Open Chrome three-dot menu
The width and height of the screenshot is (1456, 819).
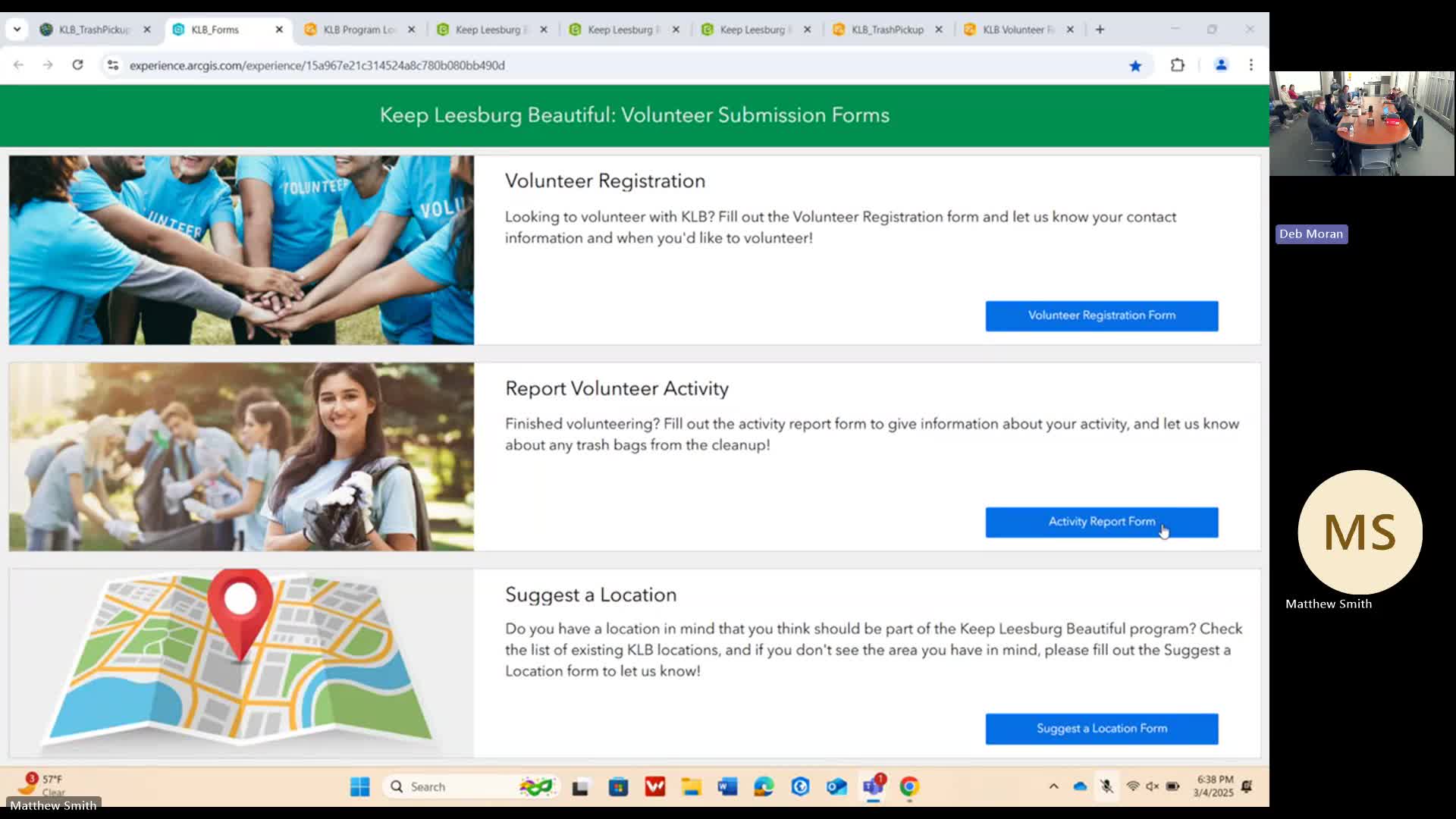pos(1251,65)
